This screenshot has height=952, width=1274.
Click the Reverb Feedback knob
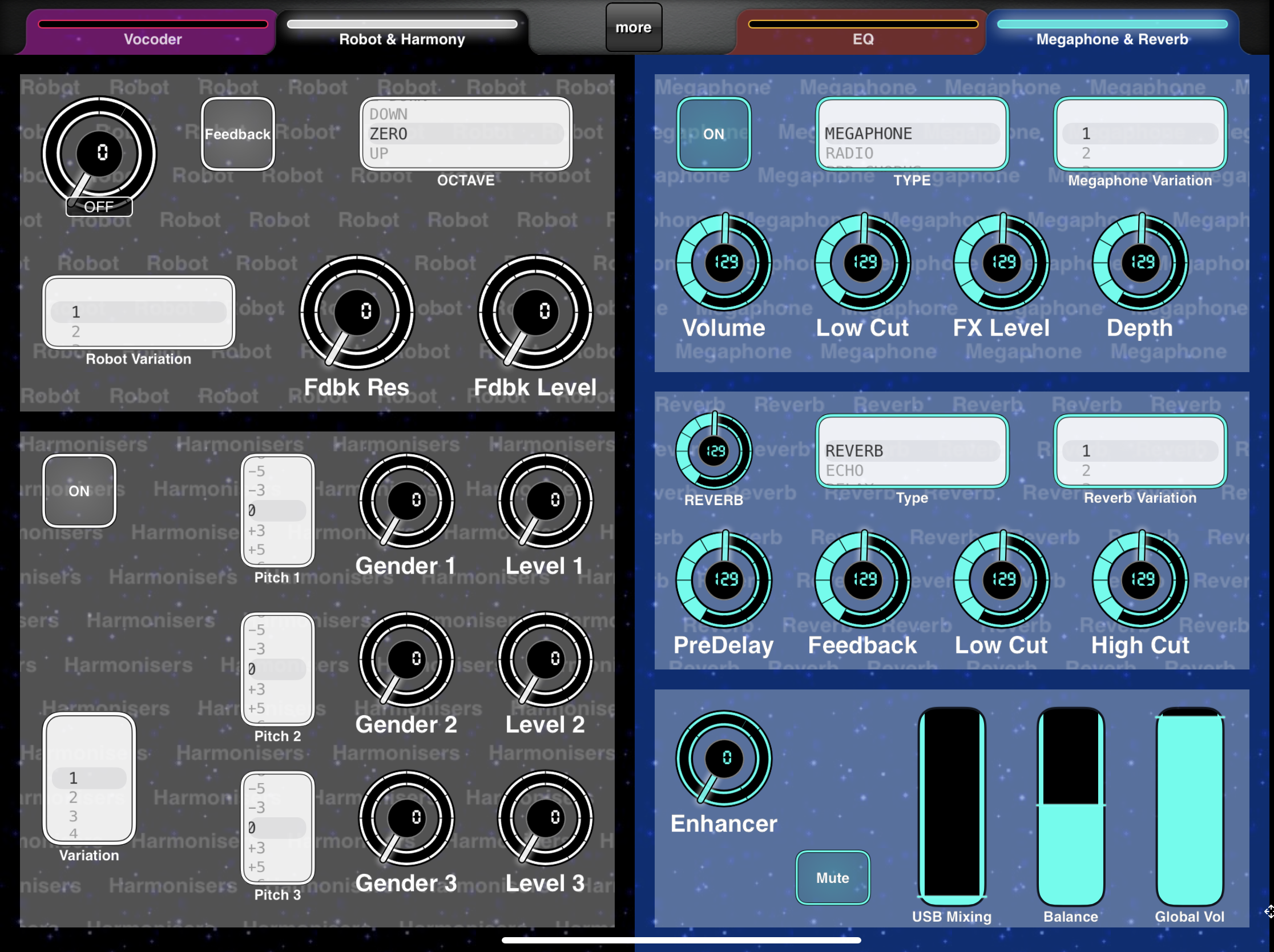[863, 579]
